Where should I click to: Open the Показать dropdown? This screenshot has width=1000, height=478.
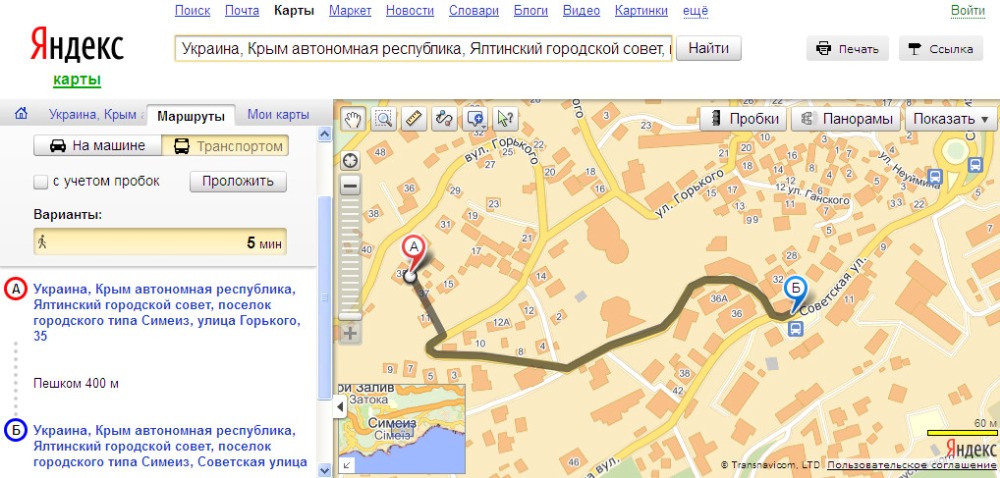pos(951,119)
